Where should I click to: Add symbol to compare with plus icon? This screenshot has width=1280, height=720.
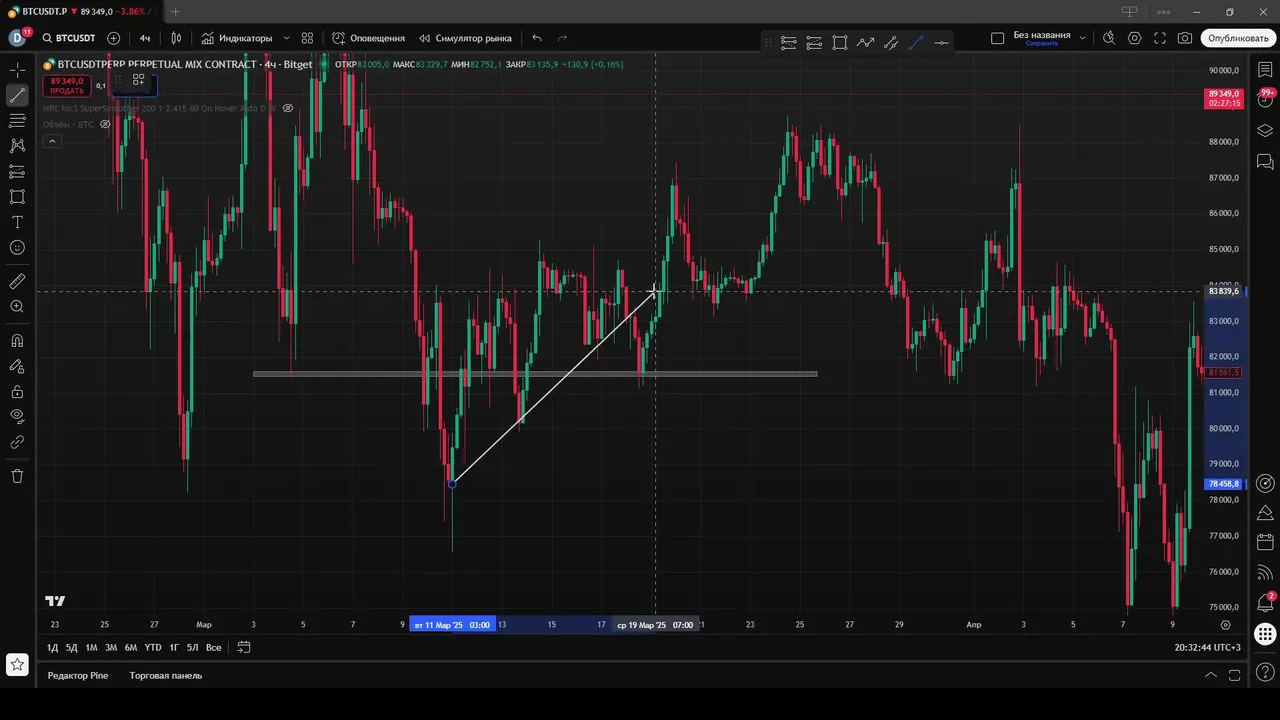113,38
